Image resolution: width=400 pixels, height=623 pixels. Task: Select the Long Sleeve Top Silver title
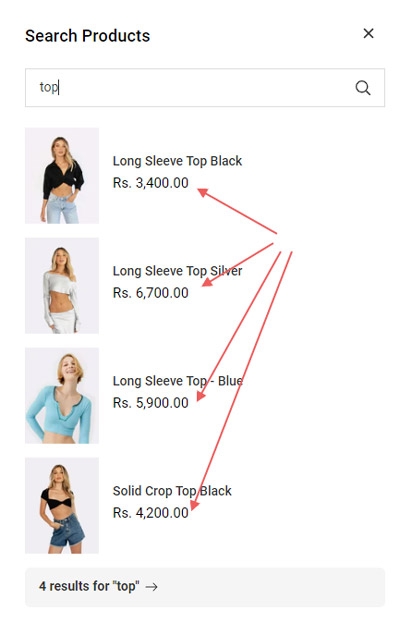tap(177, 271)
